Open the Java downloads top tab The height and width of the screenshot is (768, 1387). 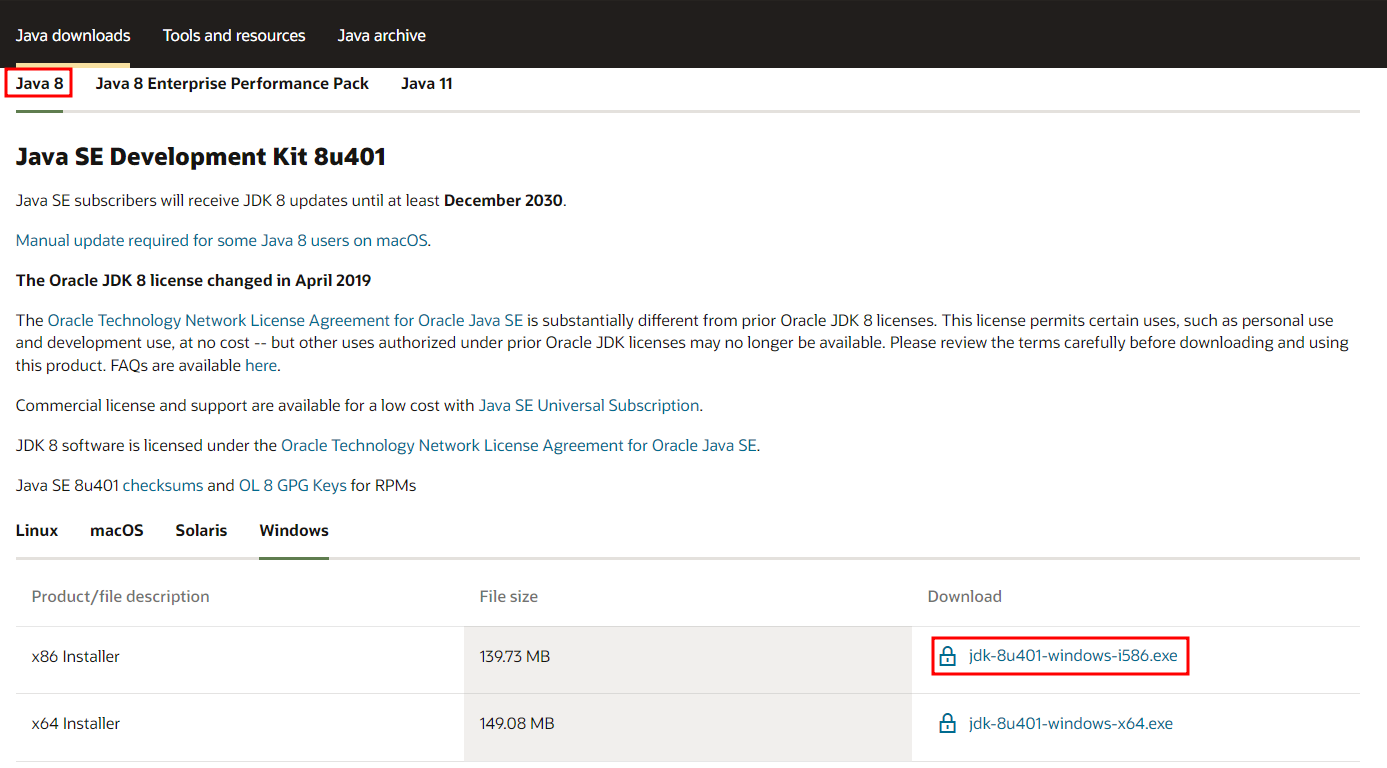(73, 35)
